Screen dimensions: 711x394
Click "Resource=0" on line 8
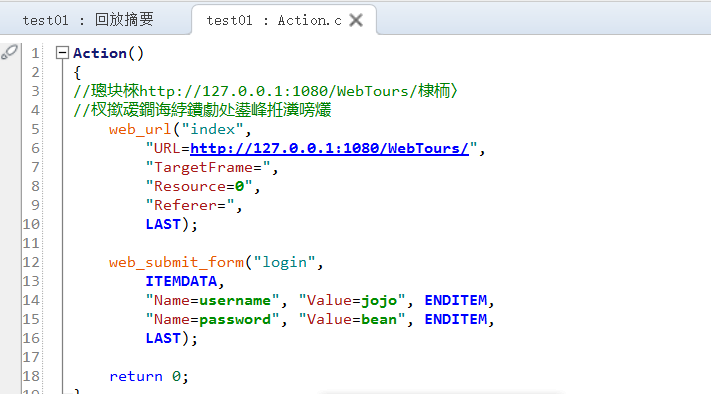coord(199,186)
